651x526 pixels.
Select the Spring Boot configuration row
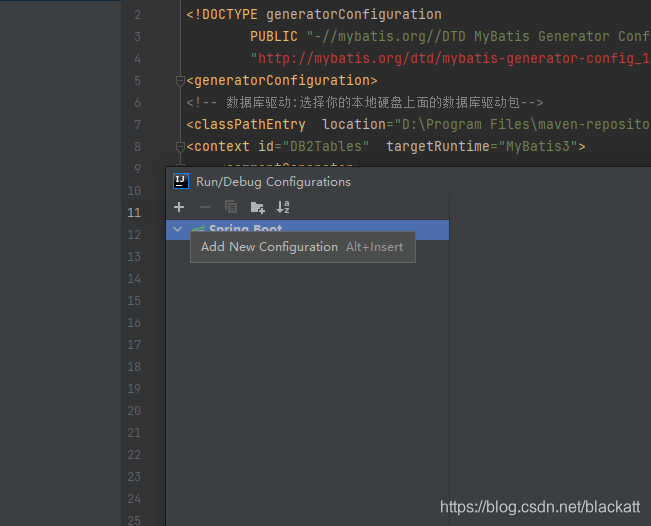coord(307,230)
